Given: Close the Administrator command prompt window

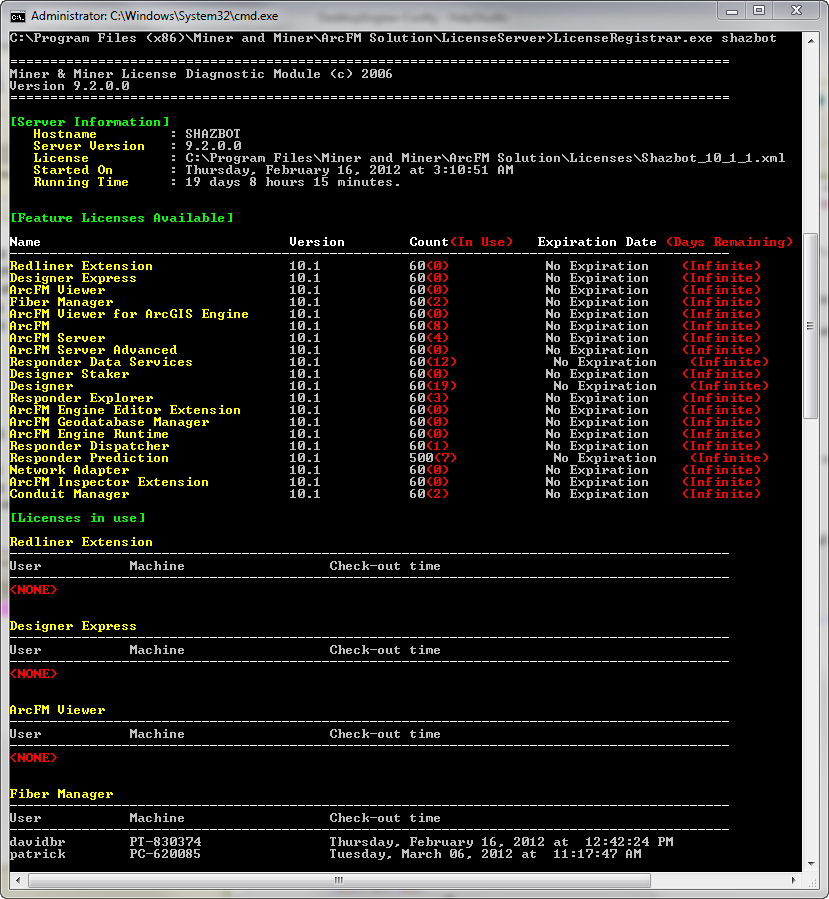Looking at the screenshot, I should click(x=795, y=11).
